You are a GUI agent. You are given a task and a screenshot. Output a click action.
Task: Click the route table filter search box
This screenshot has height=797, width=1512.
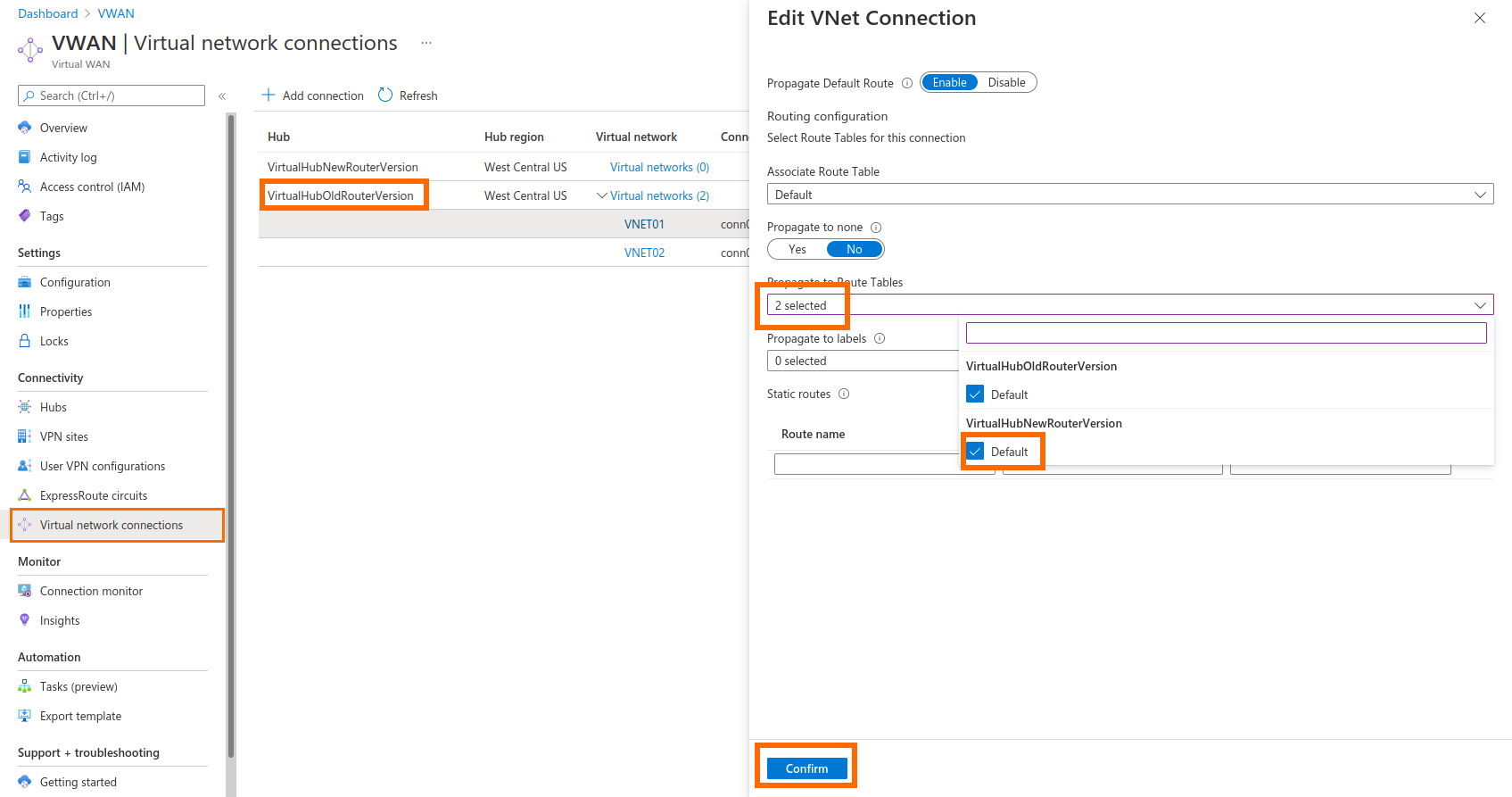tap(1226, 333)
